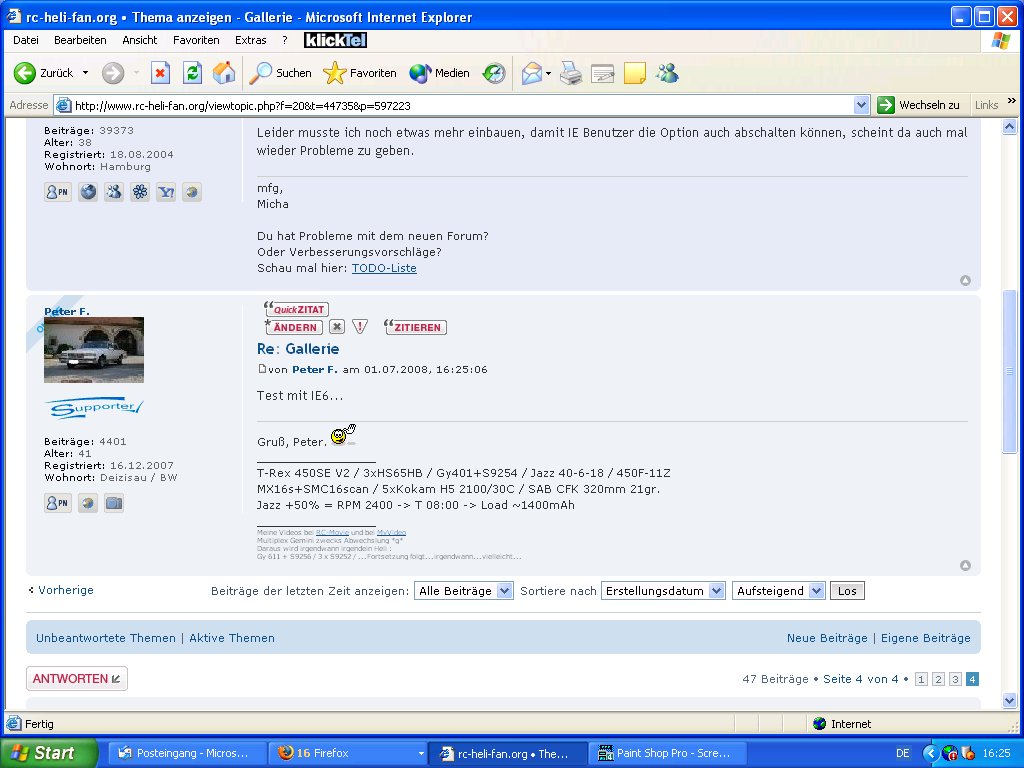Send PN to Peter F.
The image size is (1024, 768).
click(x=57, y=503)
